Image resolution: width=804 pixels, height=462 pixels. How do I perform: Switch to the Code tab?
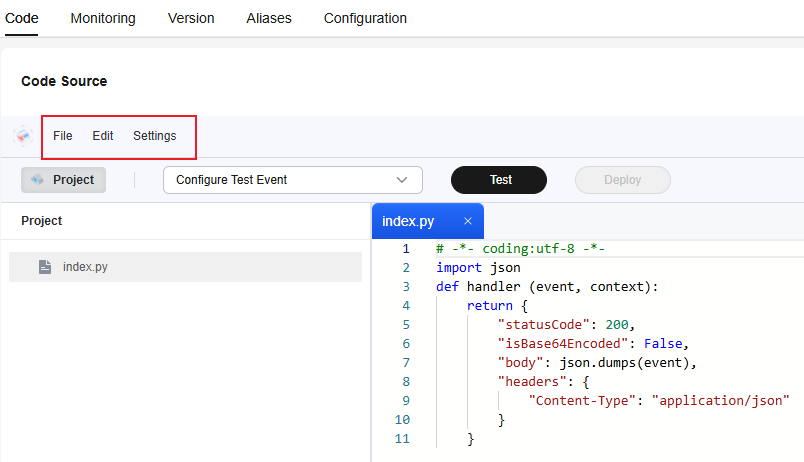click(22, 18)
